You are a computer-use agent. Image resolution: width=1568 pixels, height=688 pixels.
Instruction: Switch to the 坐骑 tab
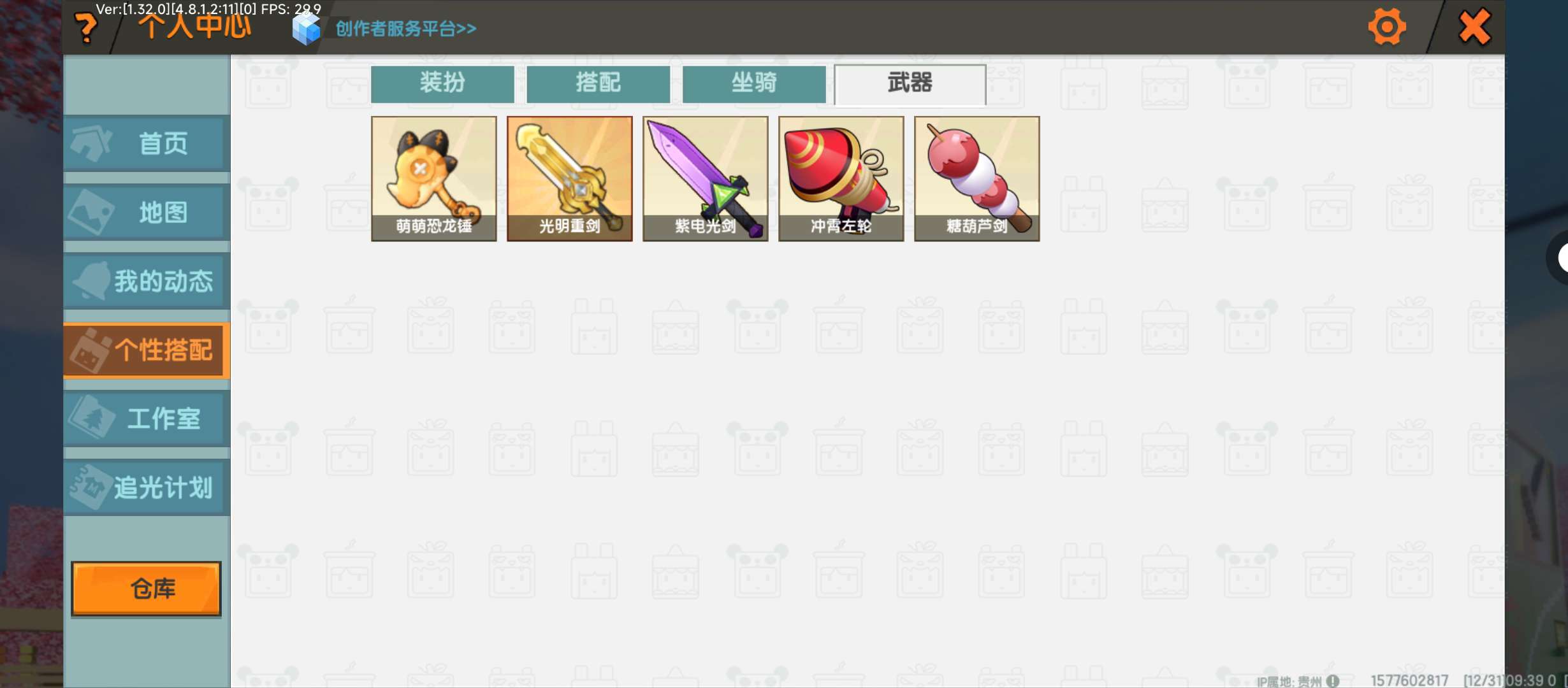coord(754,83)
